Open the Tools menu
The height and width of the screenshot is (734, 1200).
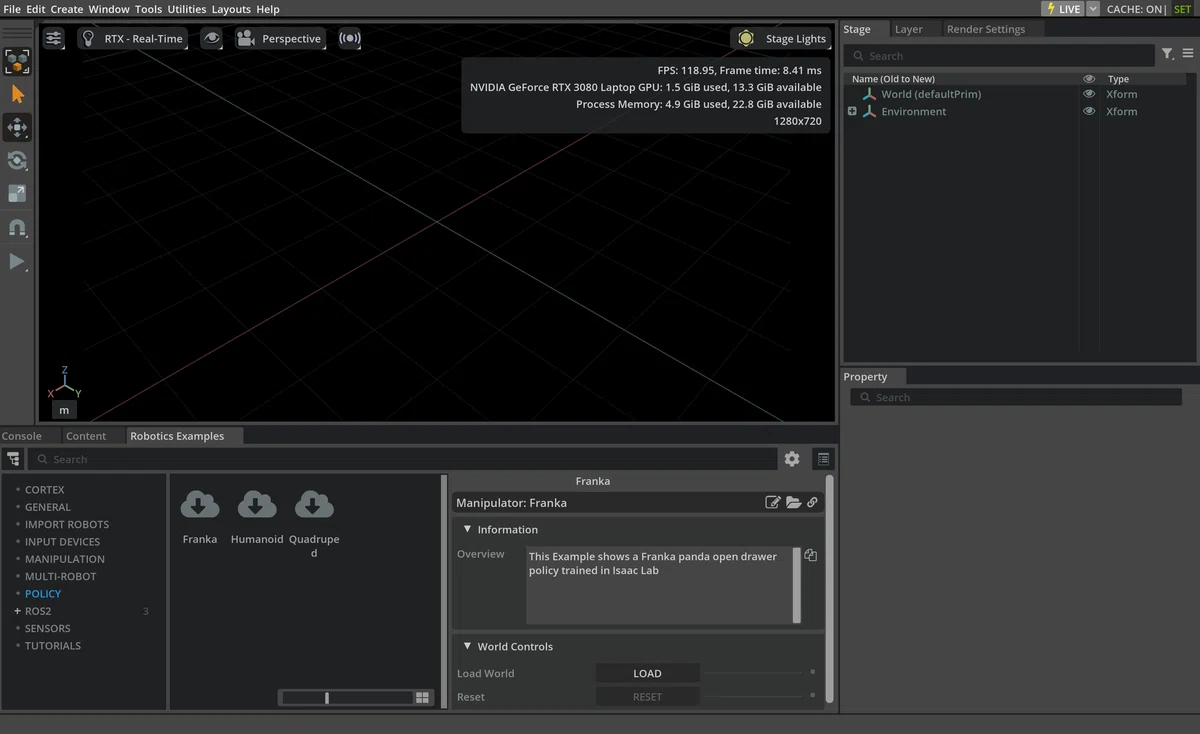click(x=149, y=9)
